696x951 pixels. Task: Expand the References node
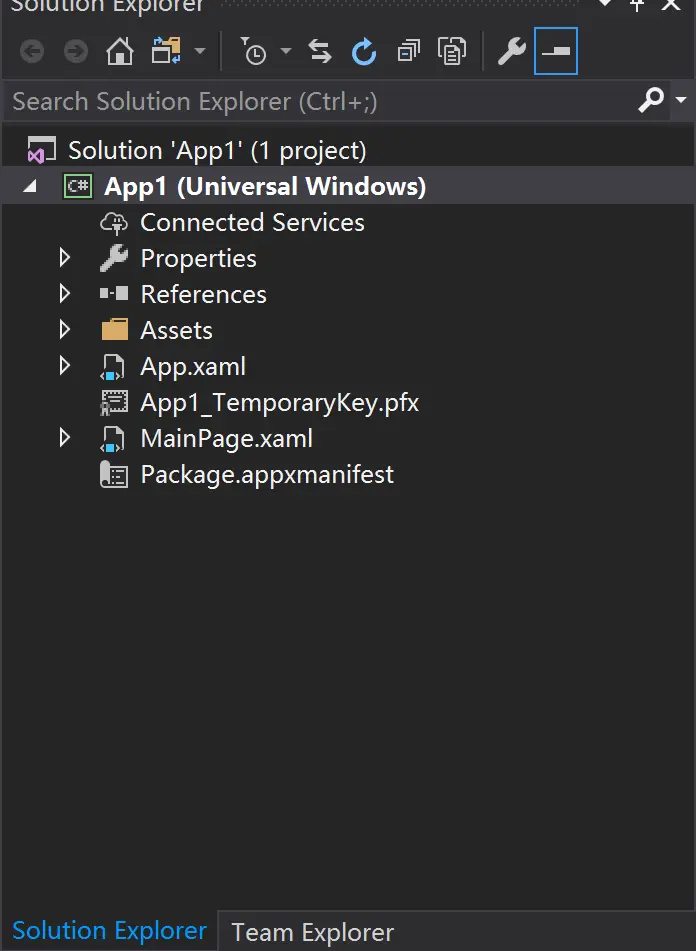coord(65,294)
